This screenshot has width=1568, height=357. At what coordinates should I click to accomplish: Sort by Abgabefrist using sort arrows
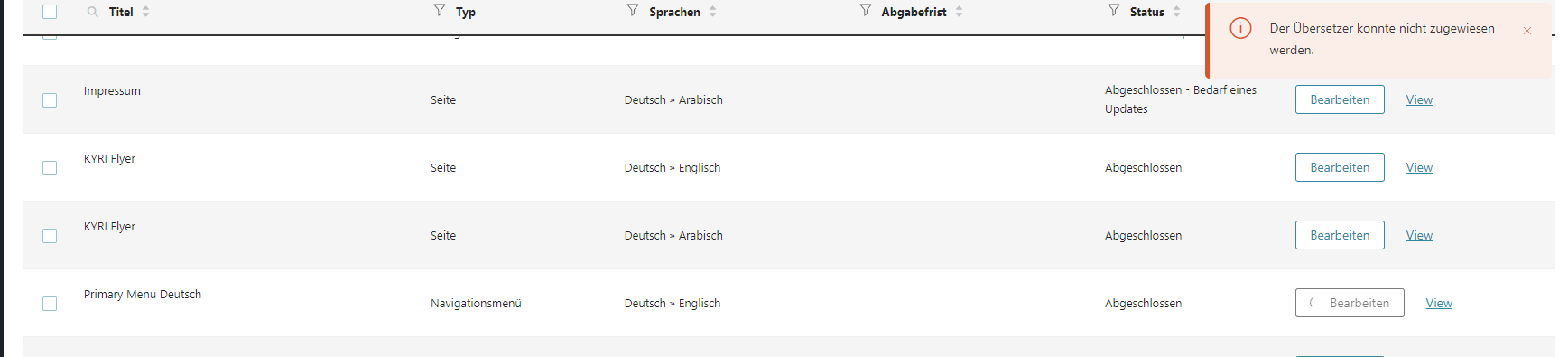960,12
